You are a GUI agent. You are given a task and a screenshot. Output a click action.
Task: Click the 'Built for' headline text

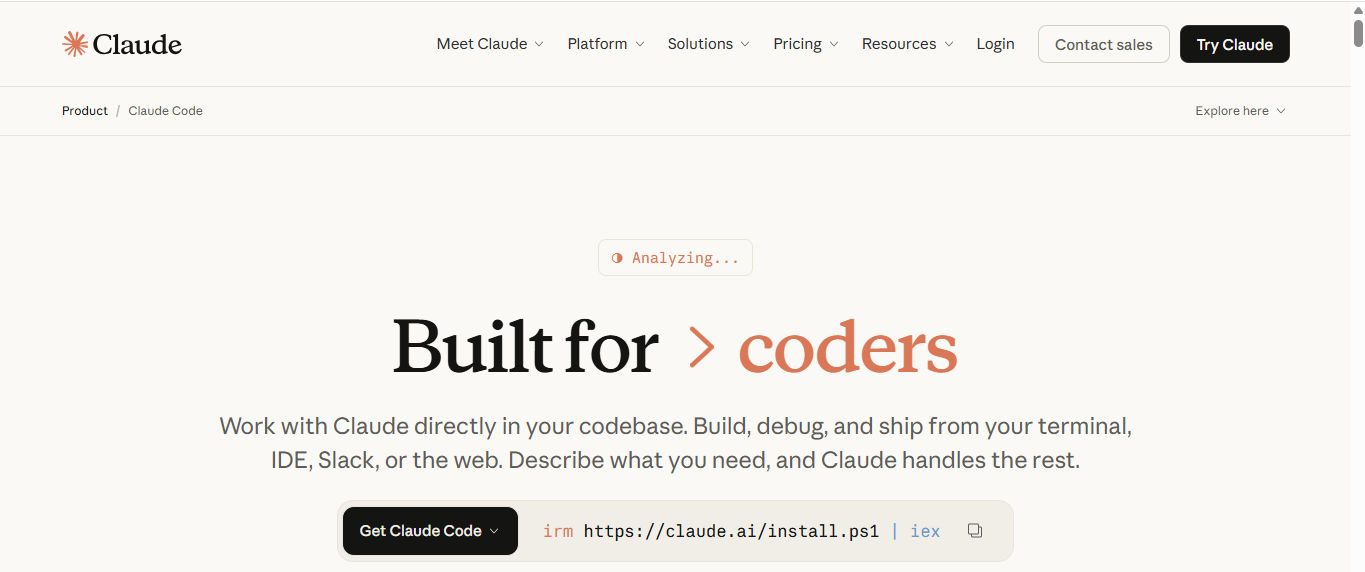(525, 346)
